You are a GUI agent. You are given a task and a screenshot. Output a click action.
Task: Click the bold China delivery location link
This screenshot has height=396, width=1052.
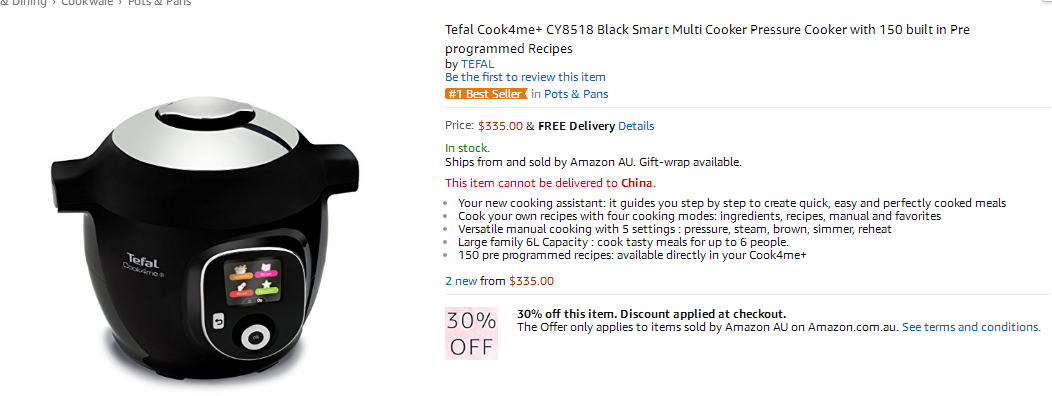click(x=637, y=183)
